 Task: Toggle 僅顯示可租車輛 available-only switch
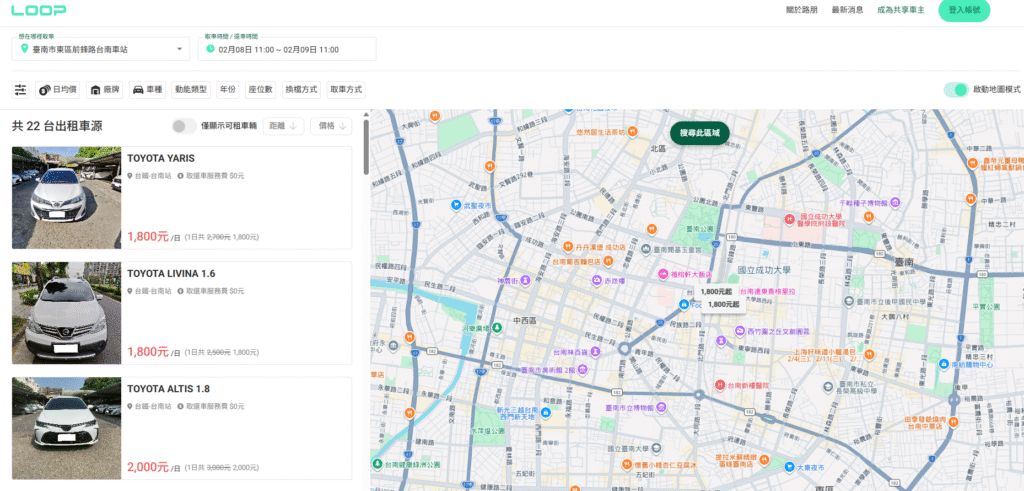pyautogui.click(x=184, y=126)
